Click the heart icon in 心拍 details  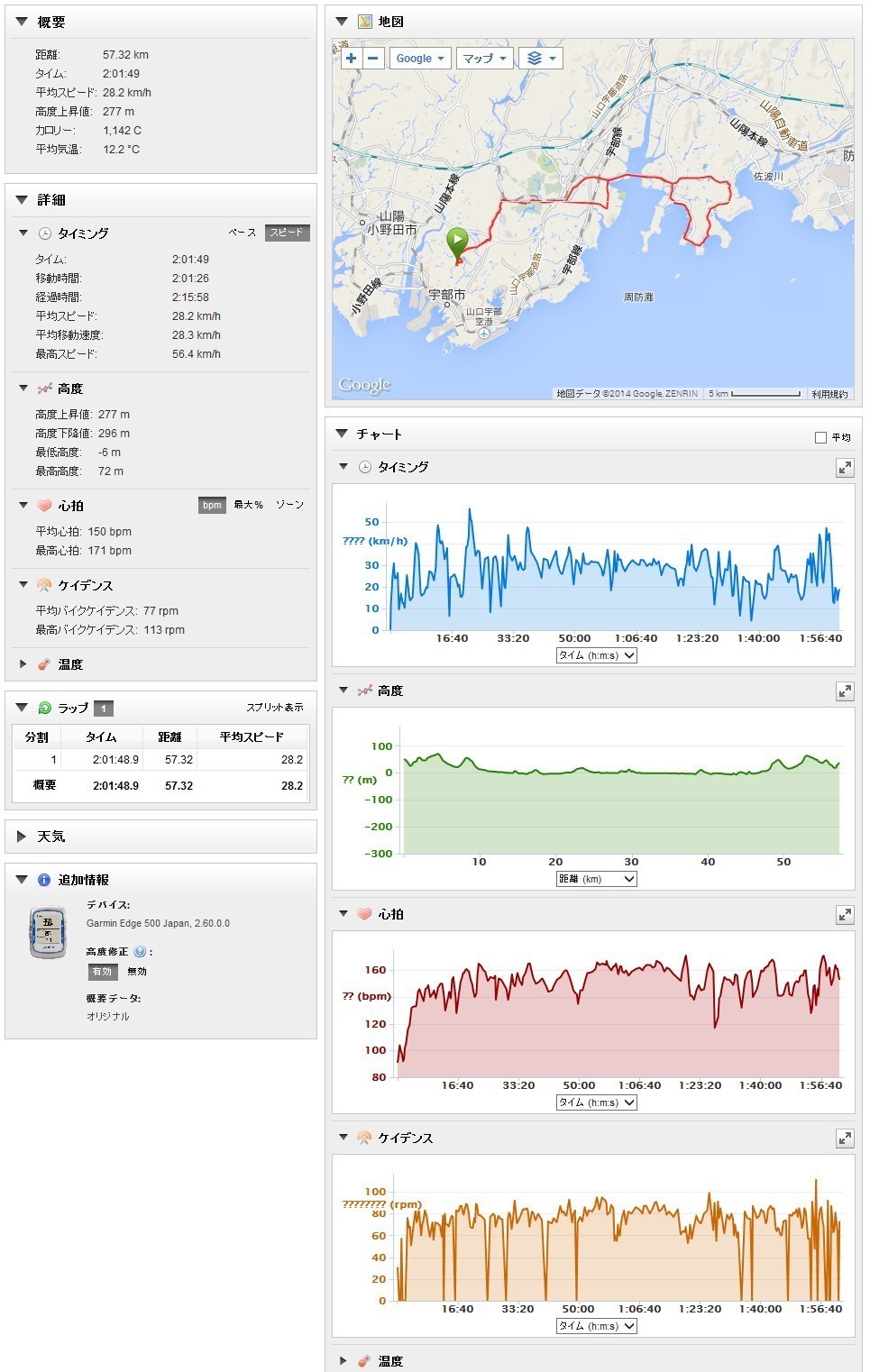point(45,506)
